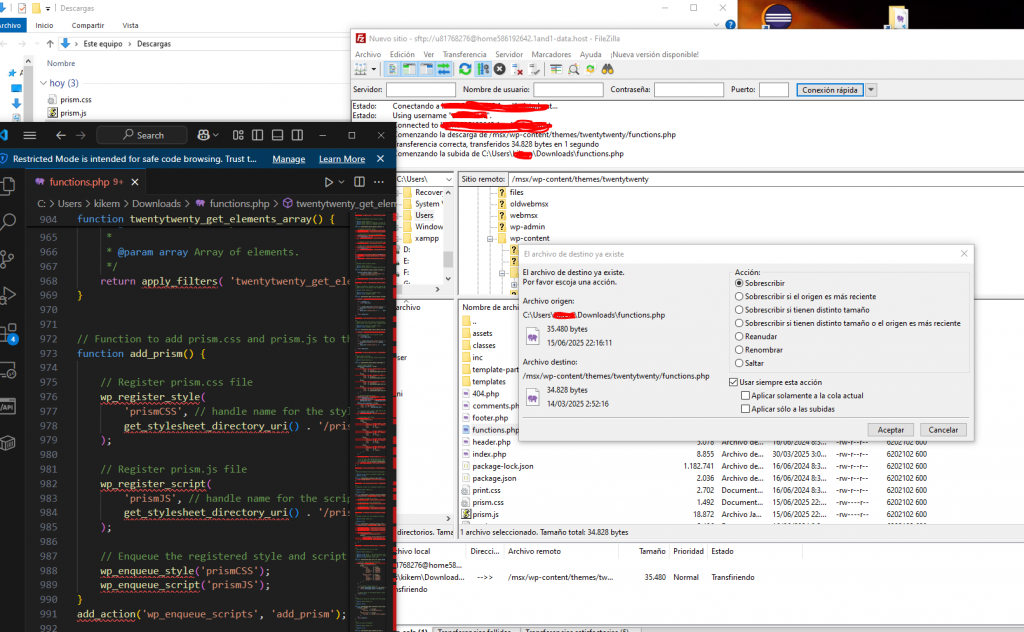
Task: Click the cancel current operation icon
Action: coord(499,69)
